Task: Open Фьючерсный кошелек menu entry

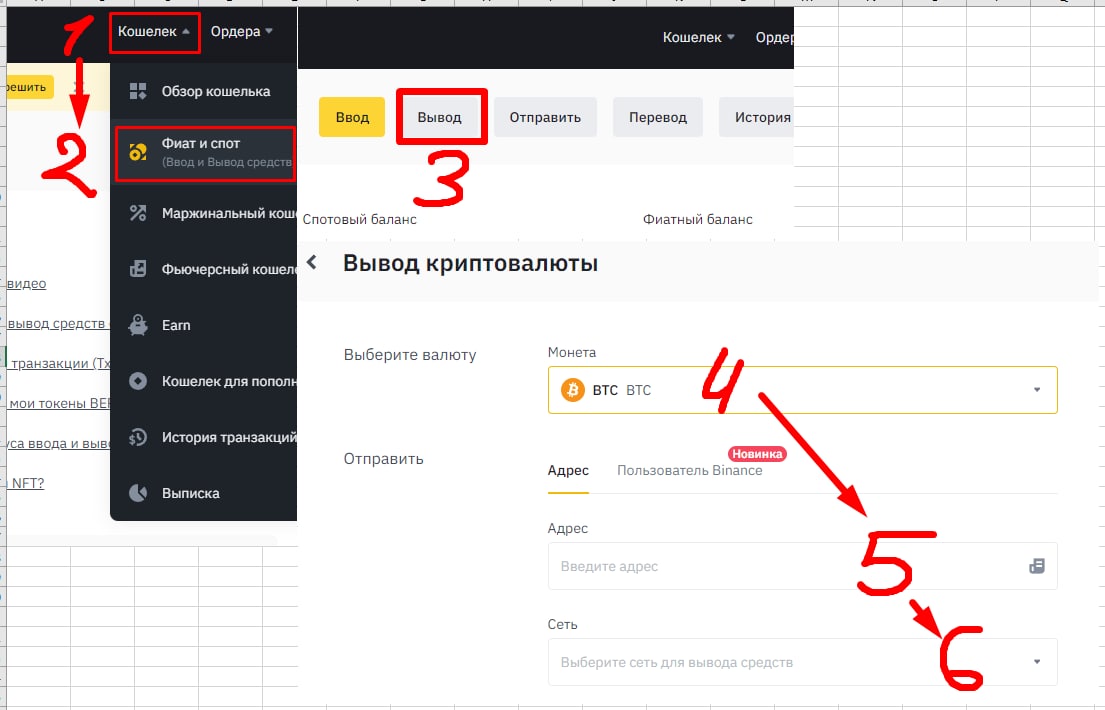Action: [x=204, y=269]
